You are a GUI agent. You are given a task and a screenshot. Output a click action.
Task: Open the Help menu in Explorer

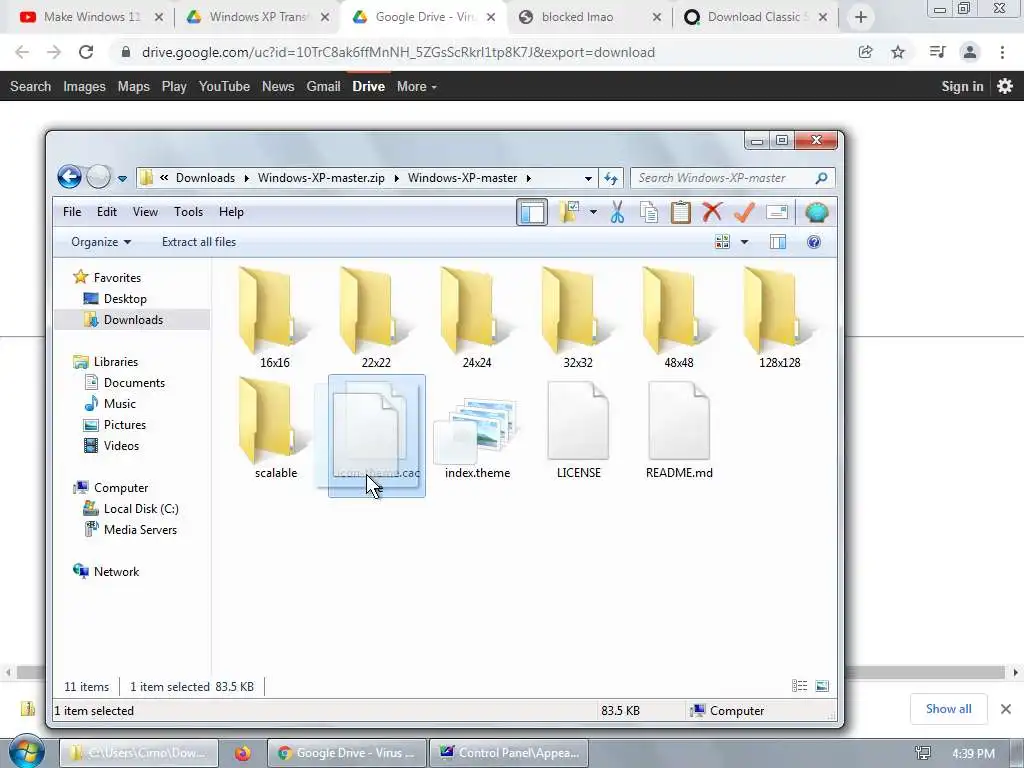(x=231, y=212)
